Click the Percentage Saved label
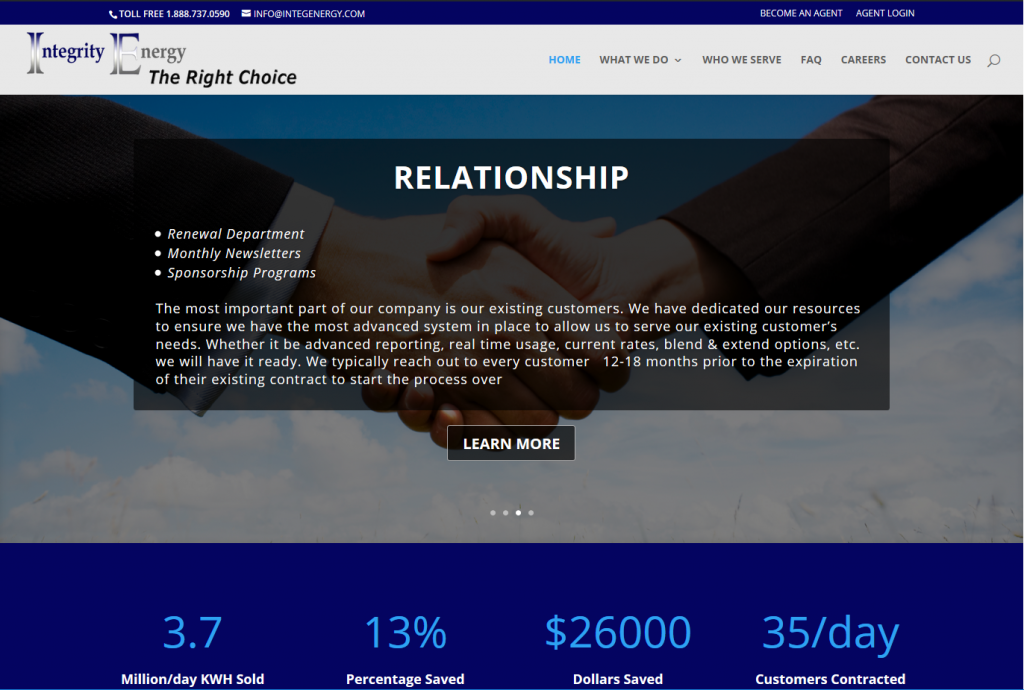This screenshot has height=690, width=1024. click(405, 679)
